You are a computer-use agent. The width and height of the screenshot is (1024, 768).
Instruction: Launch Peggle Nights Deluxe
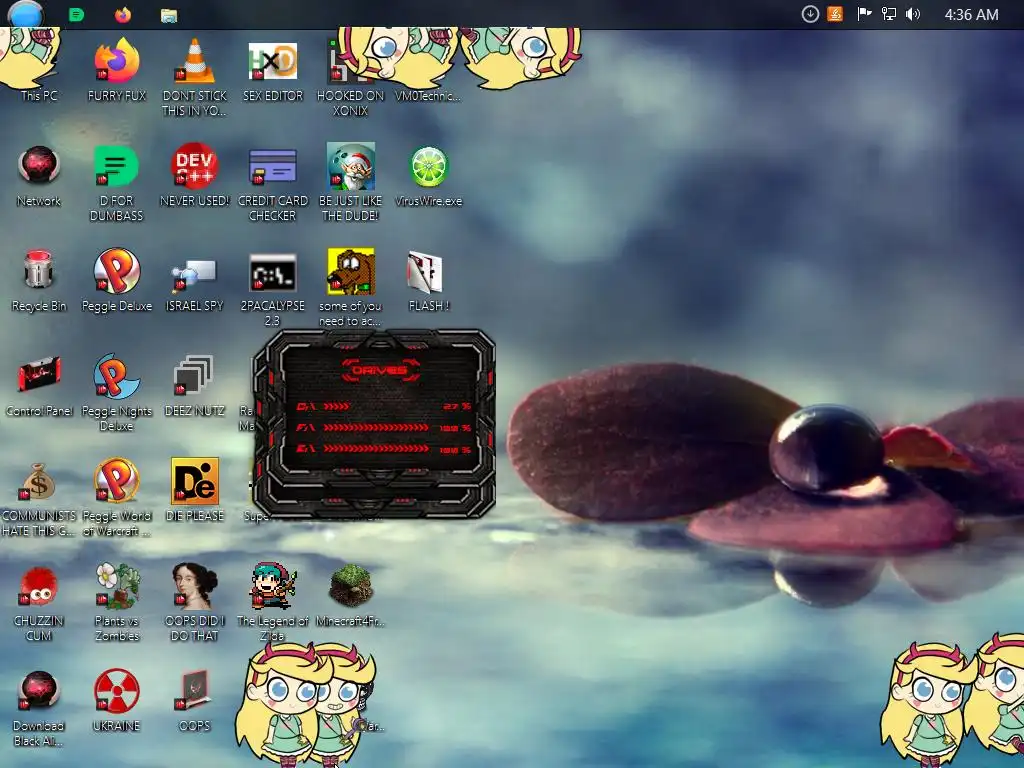pos(116,392)
